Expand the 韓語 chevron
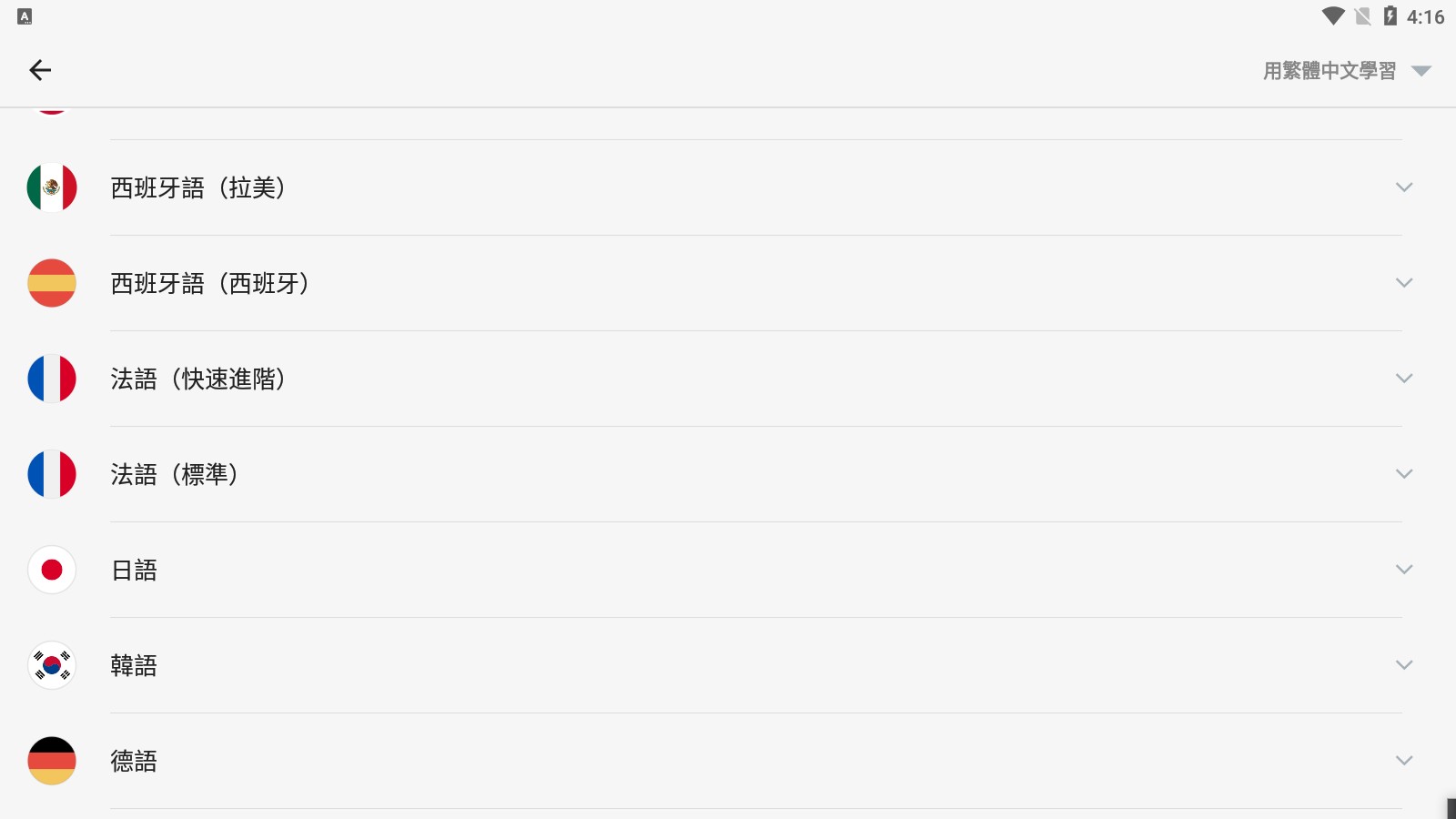Screen dimensions: 1456x819 click(x=1404, y=665)
